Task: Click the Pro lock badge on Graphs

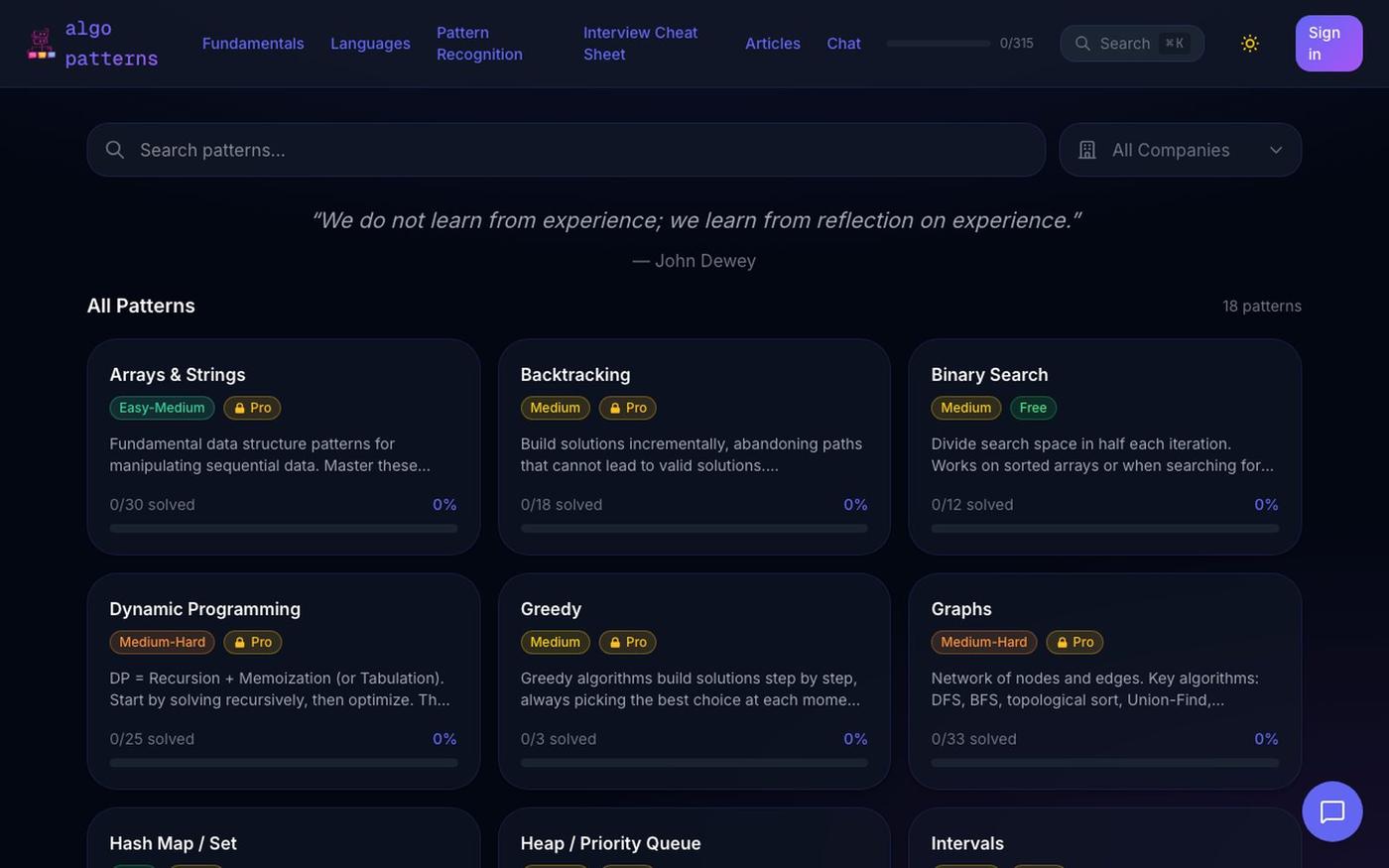Action: 1074,642
